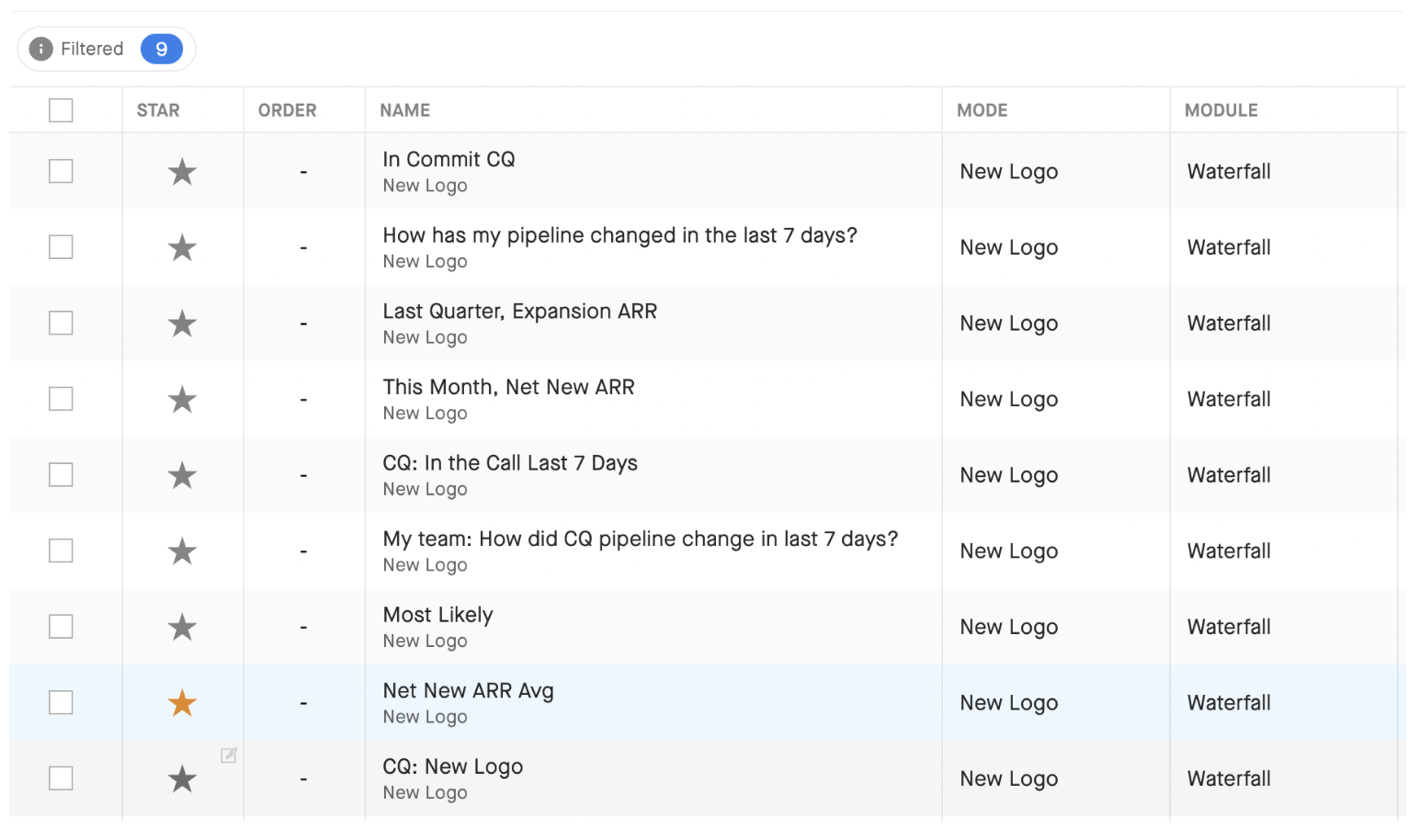Tick the checkbox for pipeline changed last 7 days

tap(61, 247)
